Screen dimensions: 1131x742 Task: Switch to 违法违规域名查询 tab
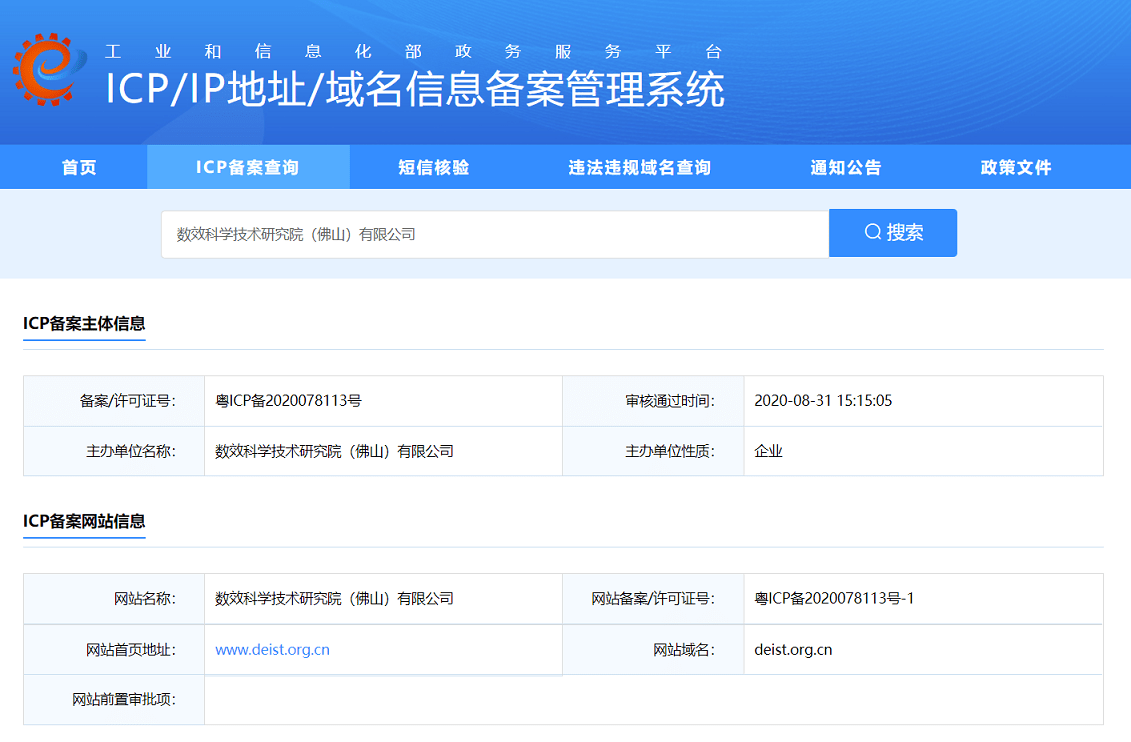point(640,167)
